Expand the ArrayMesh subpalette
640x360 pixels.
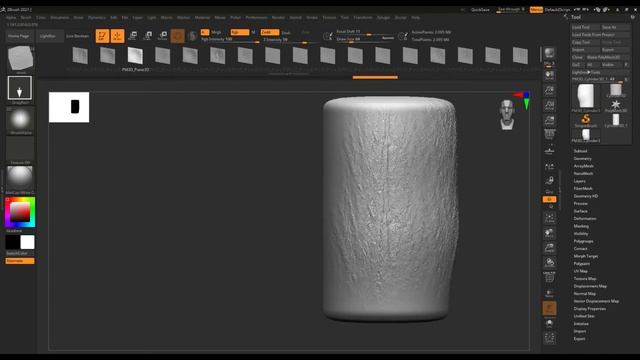584,166
